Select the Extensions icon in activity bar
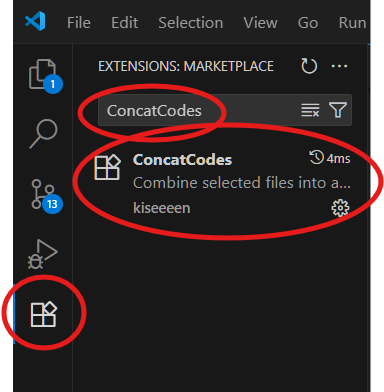The image size is (384, 392). (x=43, y=314)
